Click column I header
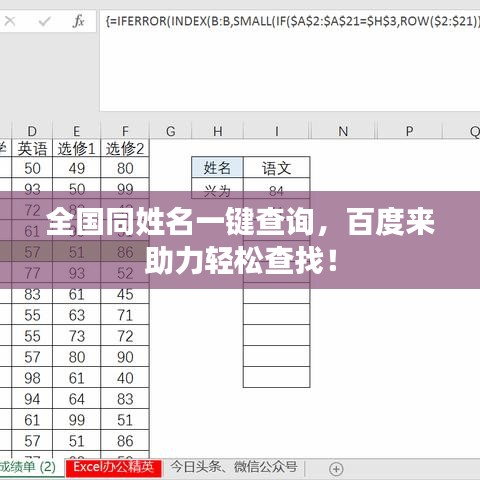This screenshot has height=480, width=480. click(x=277, y=131)
